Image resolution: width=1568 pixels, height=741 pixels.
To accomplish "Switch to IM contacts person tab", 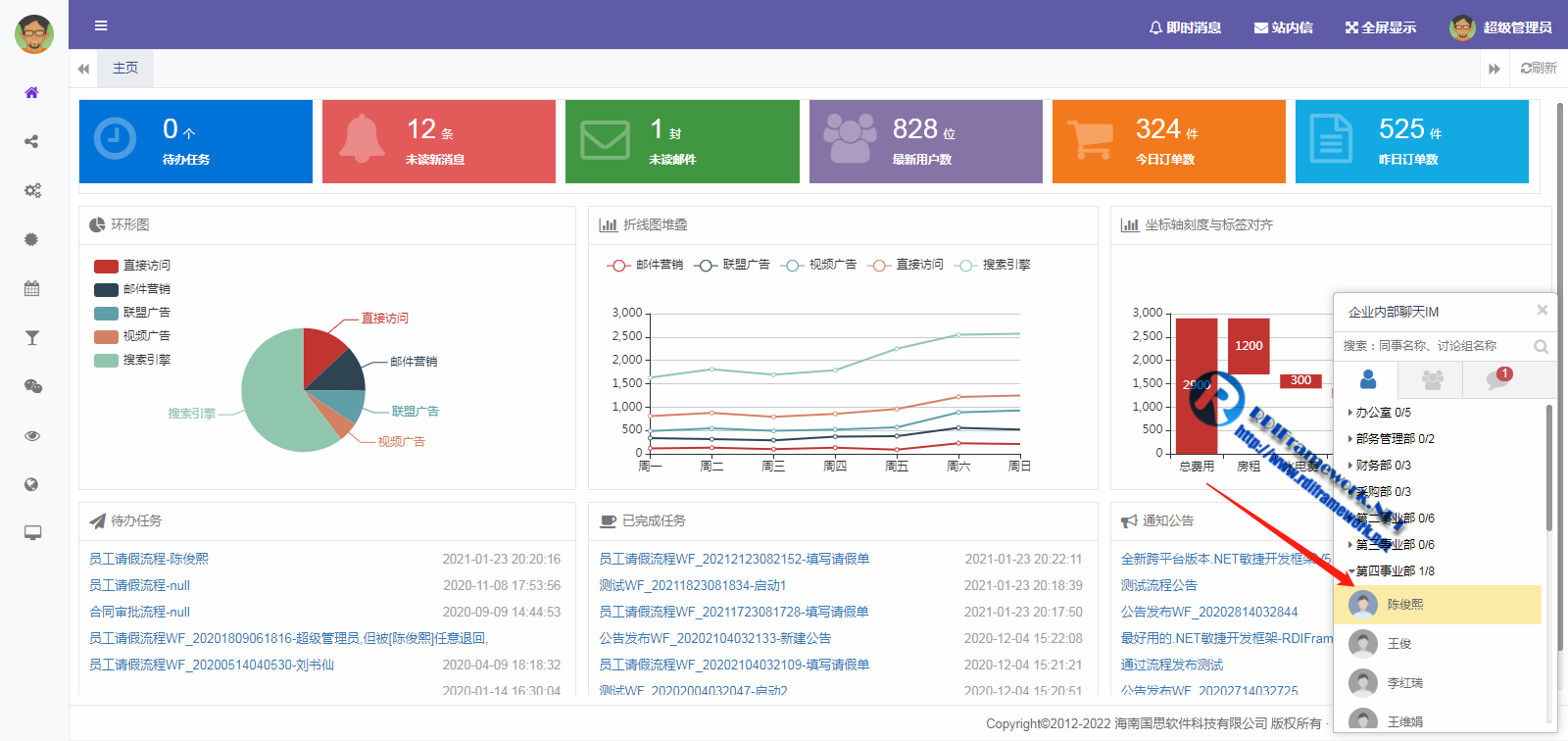I will coord(1367,379).
